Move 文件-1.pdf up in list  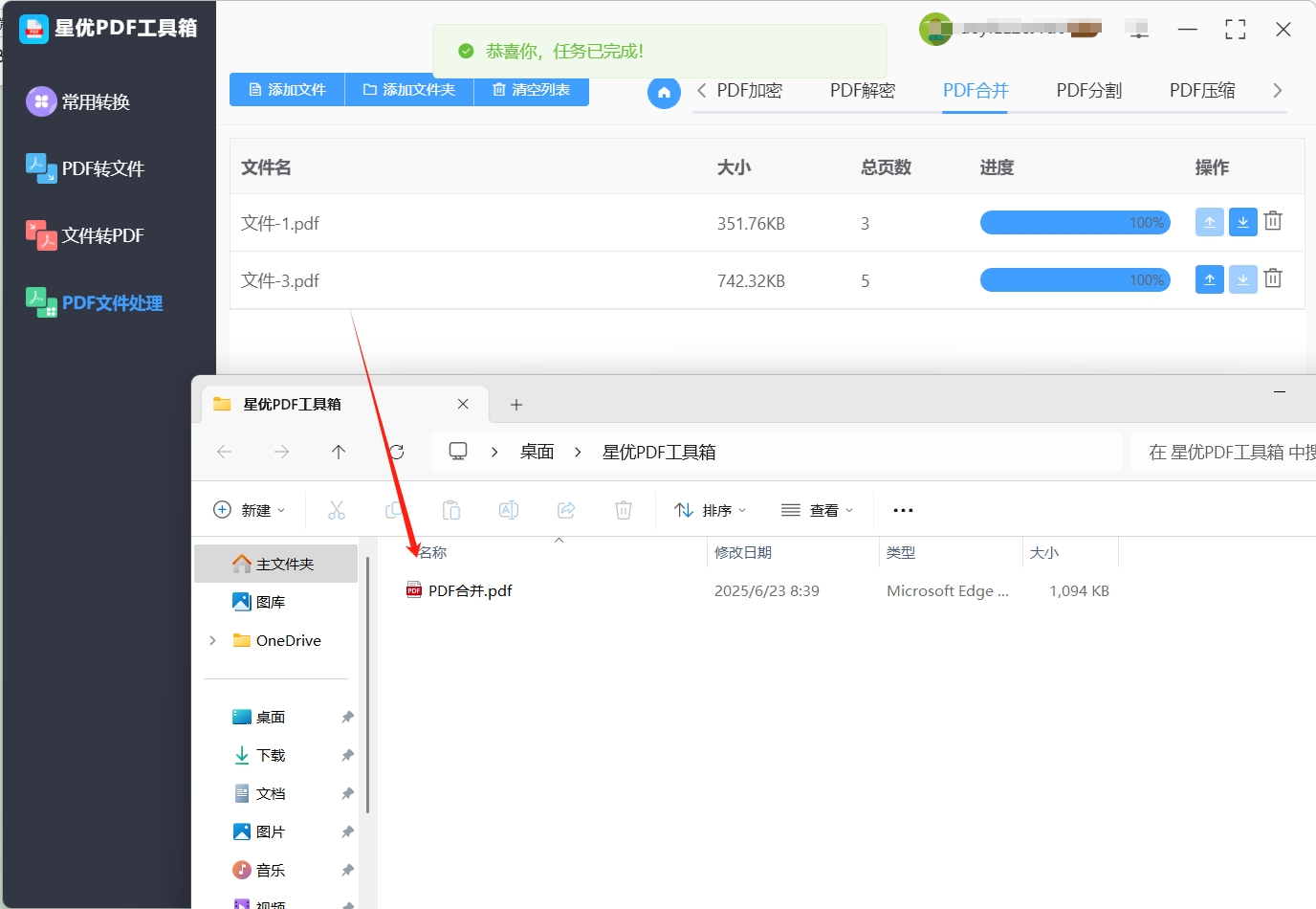coord(1210,222)
